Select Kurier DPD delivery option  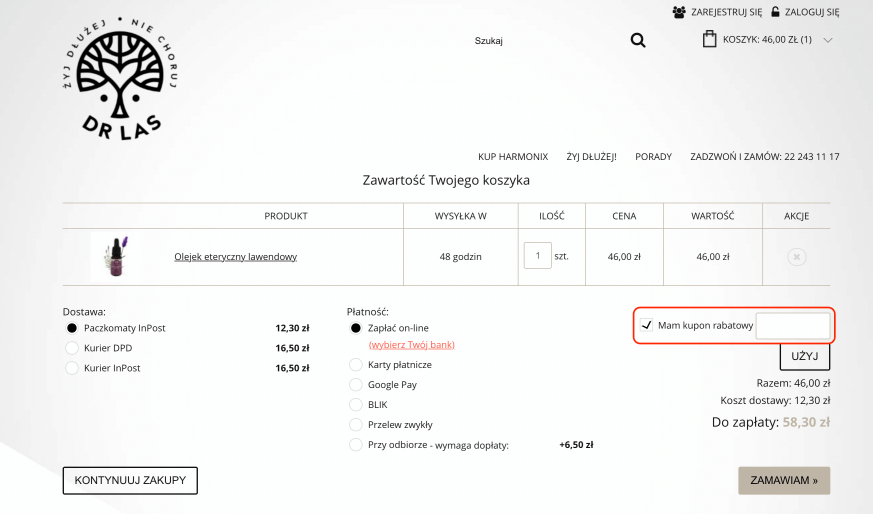(72, 348)
